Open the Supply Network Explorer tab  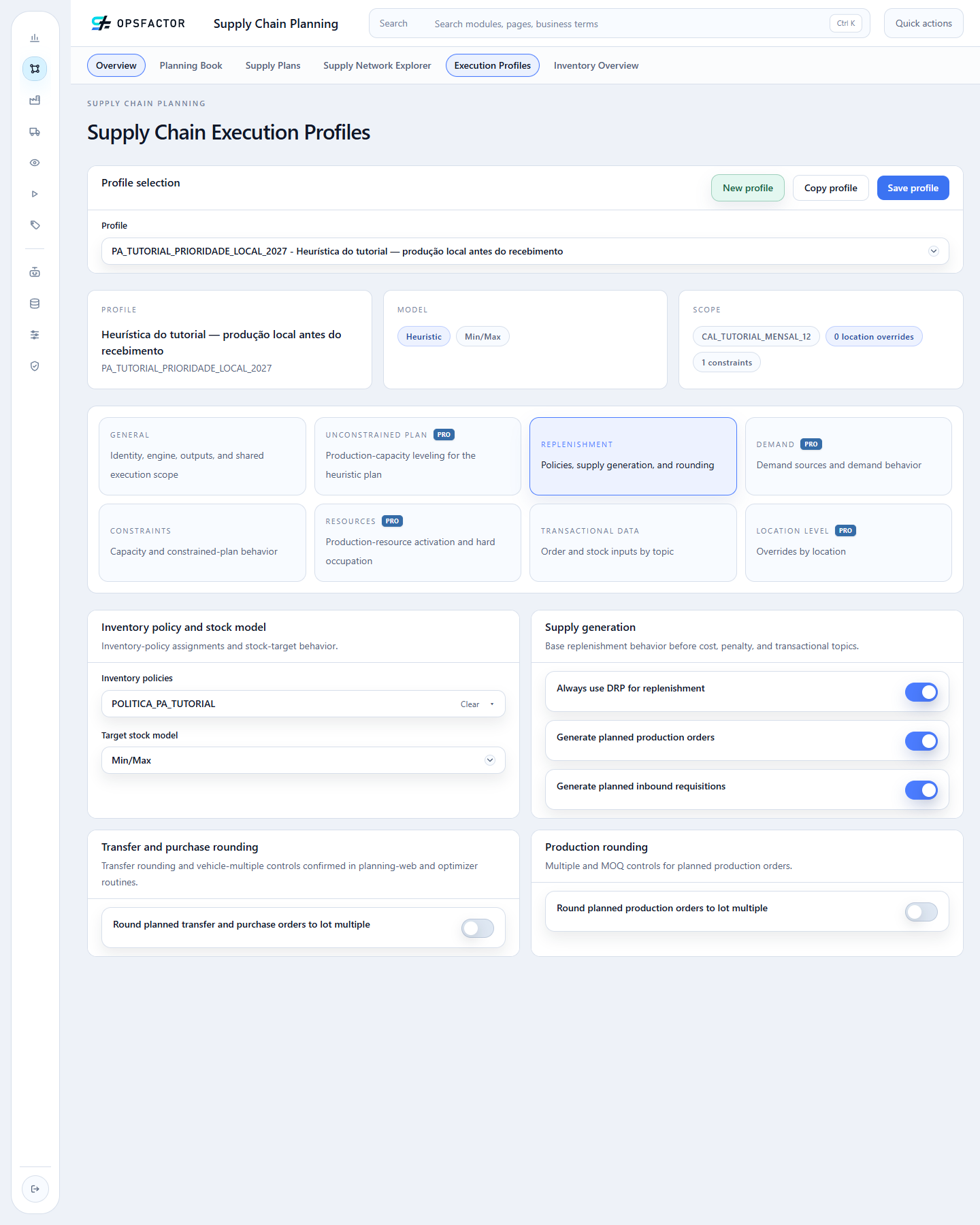click(377, 65)
